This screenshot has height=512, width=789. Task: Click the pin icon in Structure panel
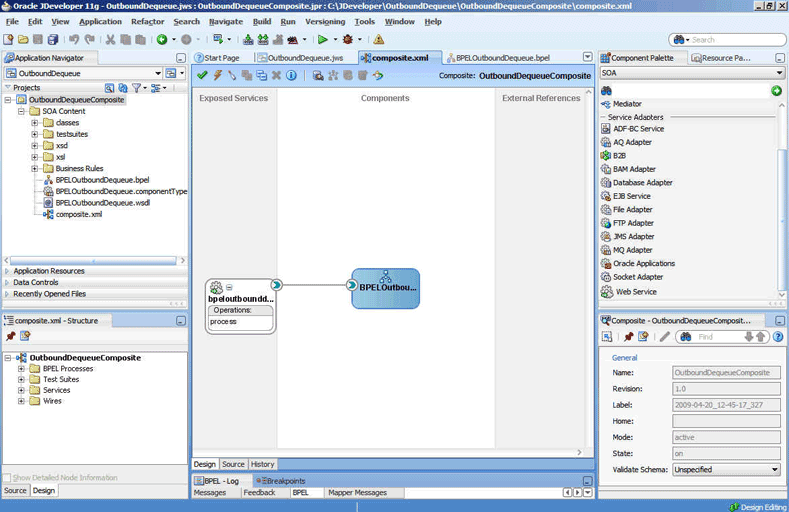pyautogui.click(x=11, y=336)
